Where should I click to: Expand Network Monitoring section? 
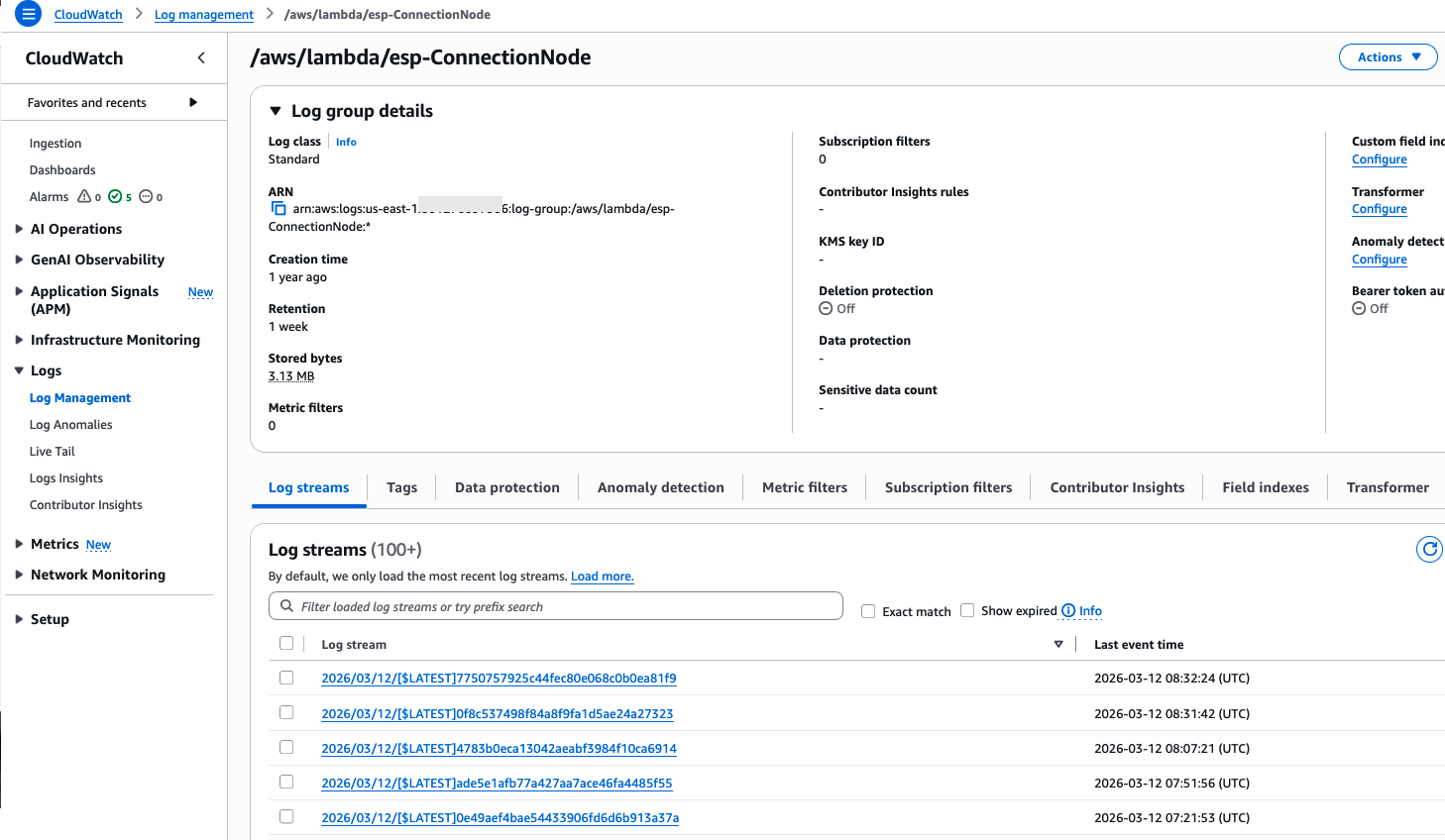pos(19,575)
